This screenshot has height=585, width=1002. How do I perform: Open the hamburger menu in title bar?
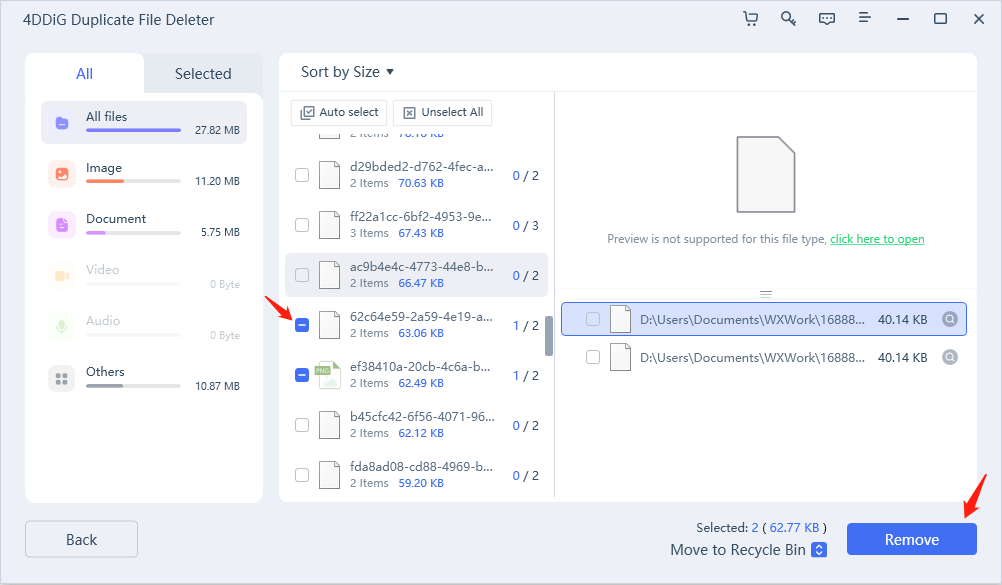tap(865, 19)
